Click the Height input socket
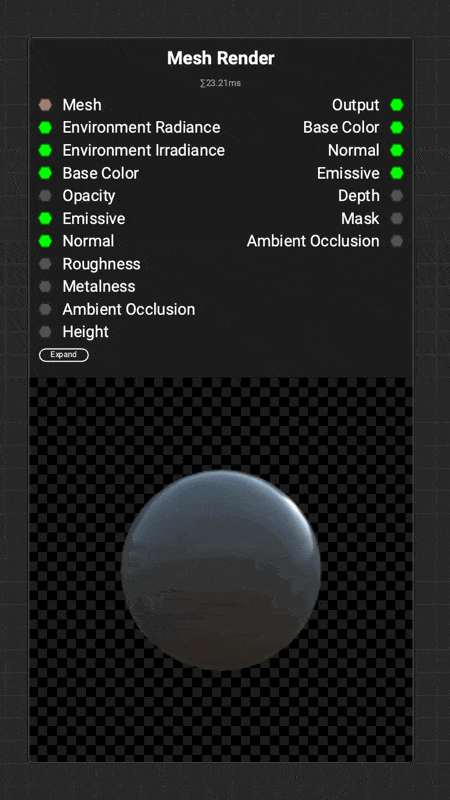This screenshot has width=450, height=800. [45, 332]
